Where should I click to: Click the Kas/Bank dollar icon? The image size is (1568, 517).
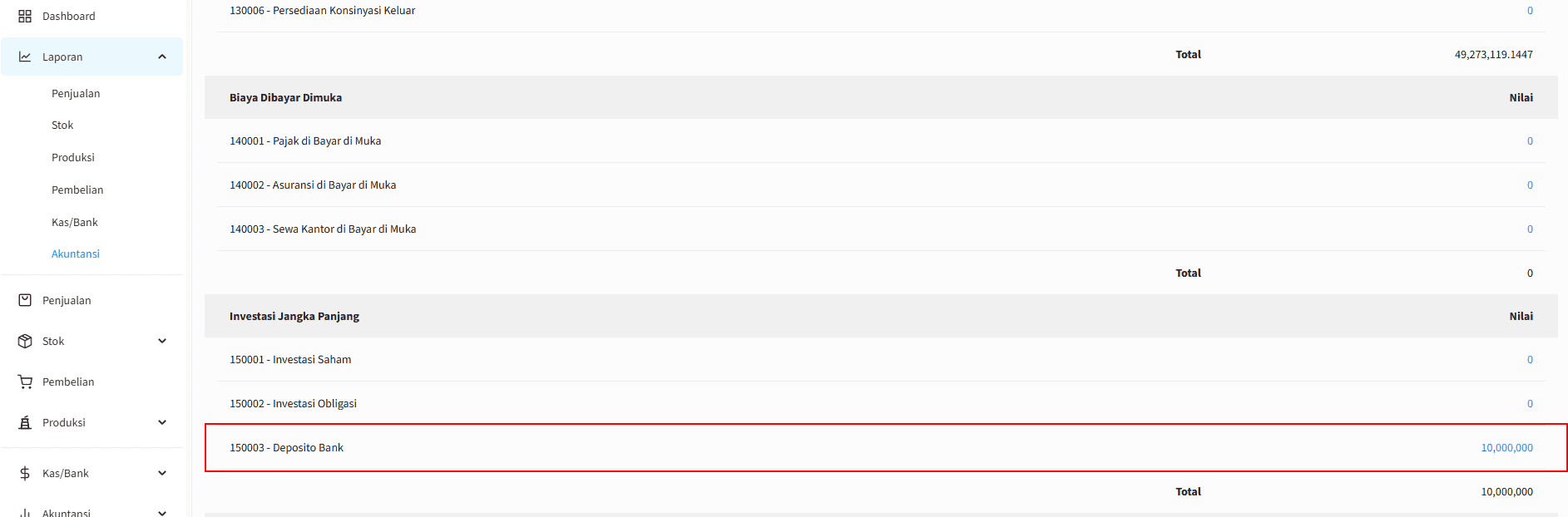(25, 473)
